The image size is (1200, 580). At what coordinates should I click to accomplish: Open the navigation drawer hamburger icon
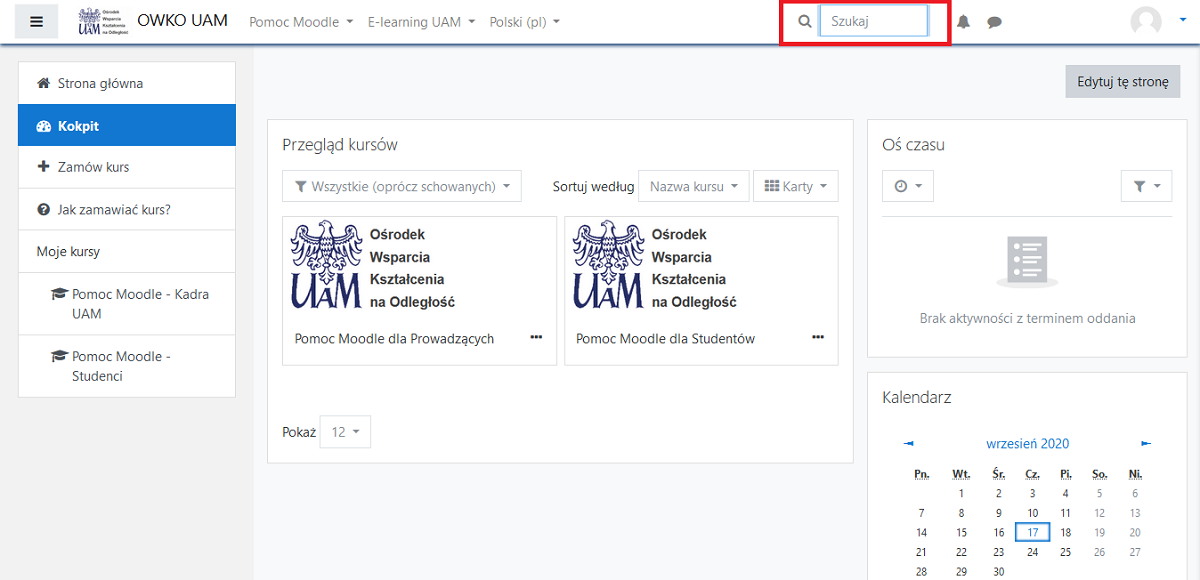36,21
